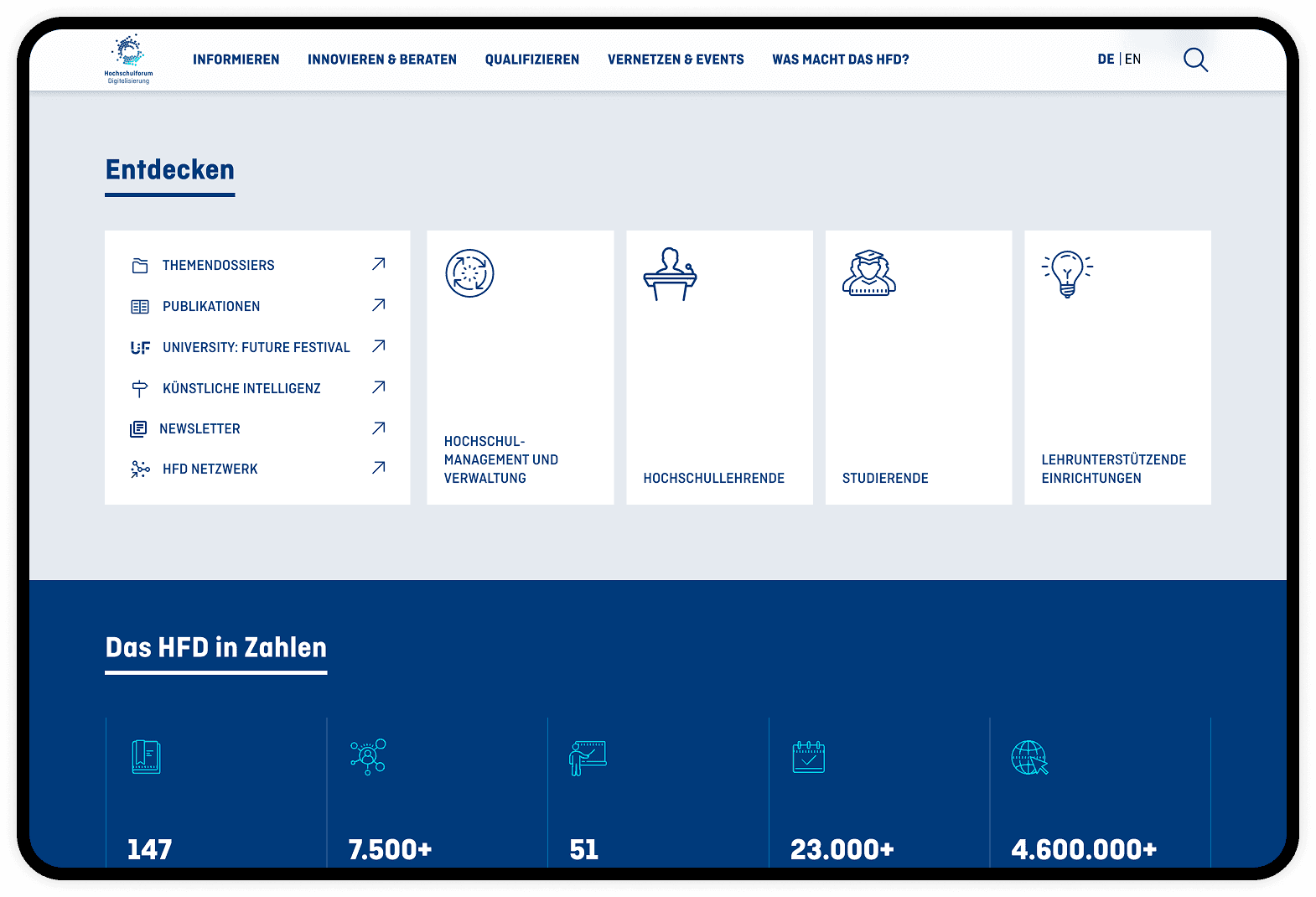Open the Künstliche Intelligenz link
The width and height of the screenshot is (1316, 897).
pos(241,389)
